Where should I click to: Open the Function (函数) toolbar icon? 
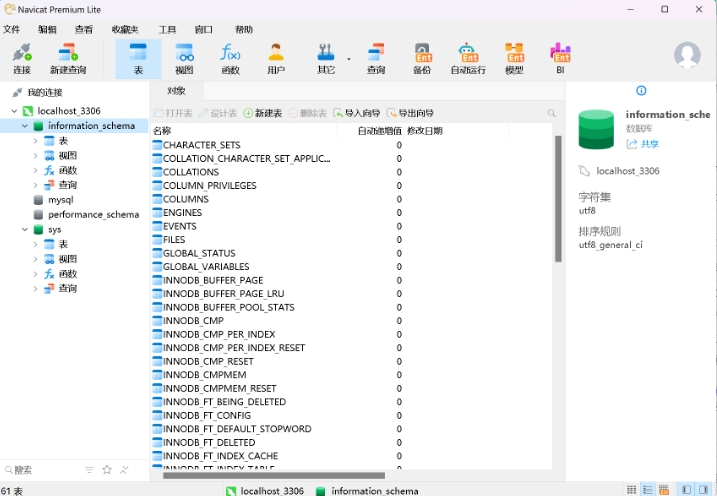230,58
